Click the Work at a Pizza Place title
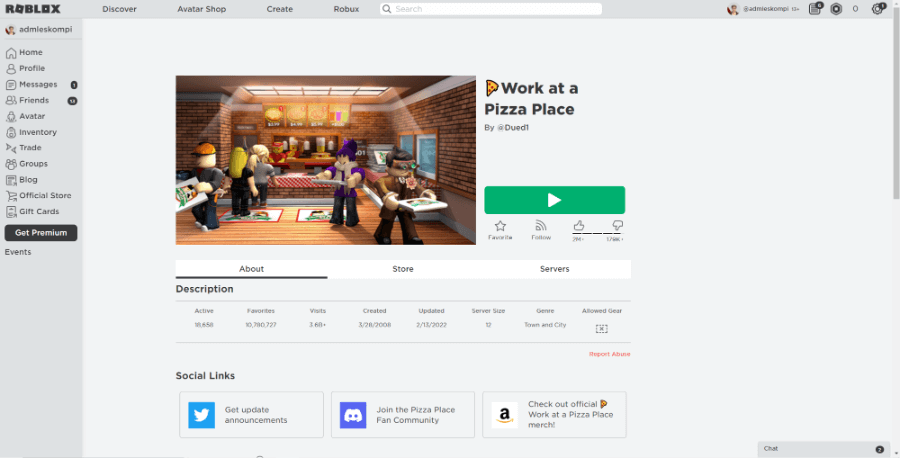 (x=532, y=98)
